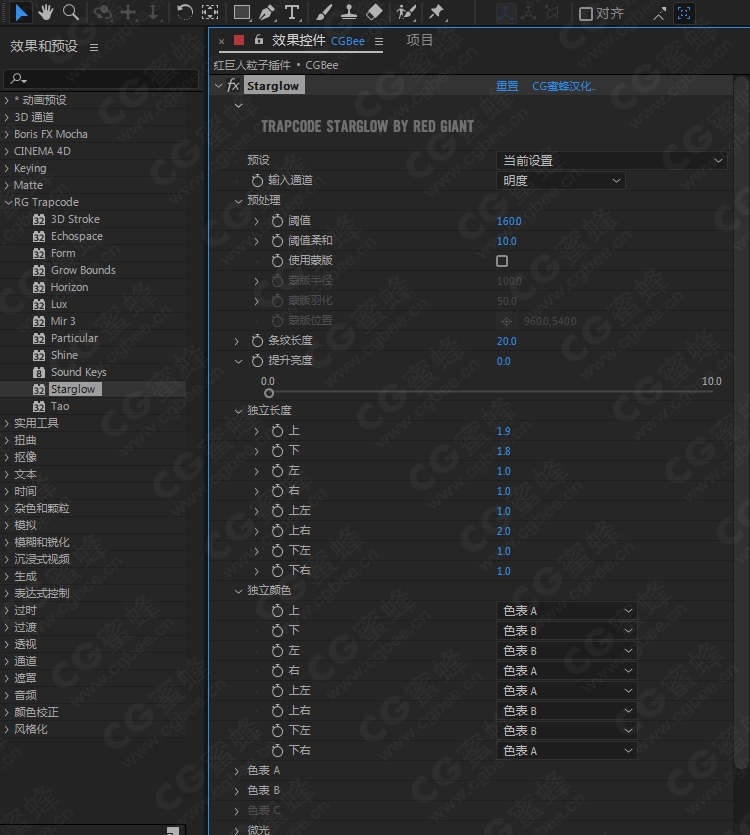Viewport: 750px width, 835px height.
Task: Toggle stopwatch for 条纹长度
Action: (x=257, y=341)
